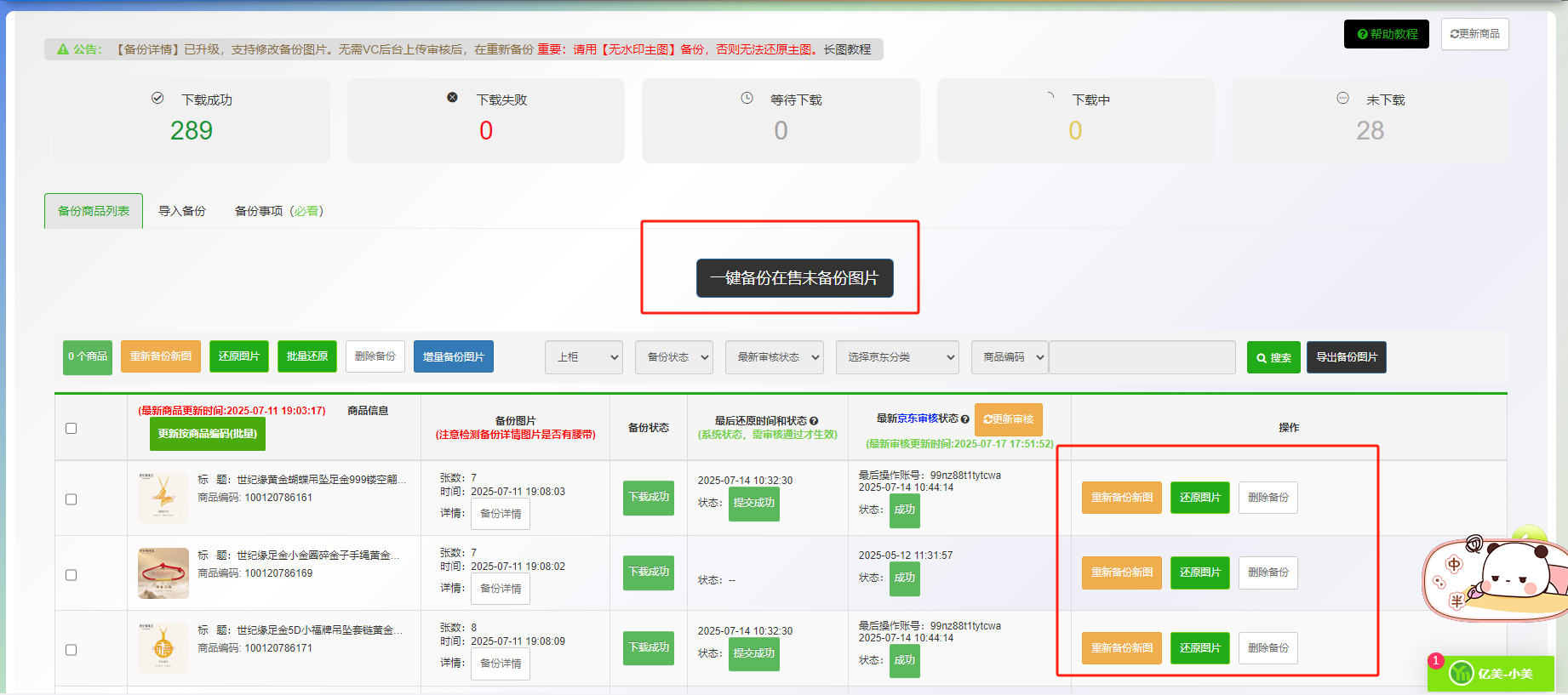Click the 帮助教程 help button

(x=1386, y=34)
